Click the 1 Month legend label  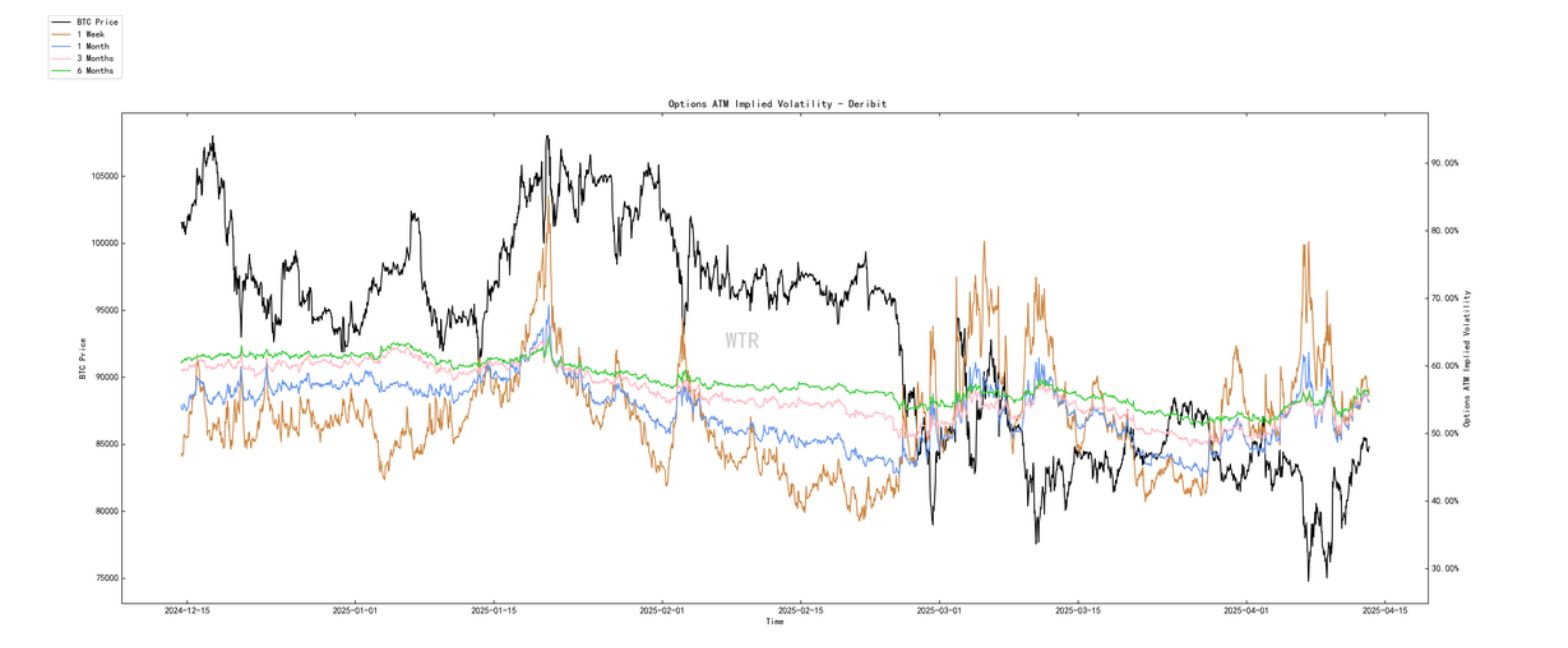tap(93, 46)
